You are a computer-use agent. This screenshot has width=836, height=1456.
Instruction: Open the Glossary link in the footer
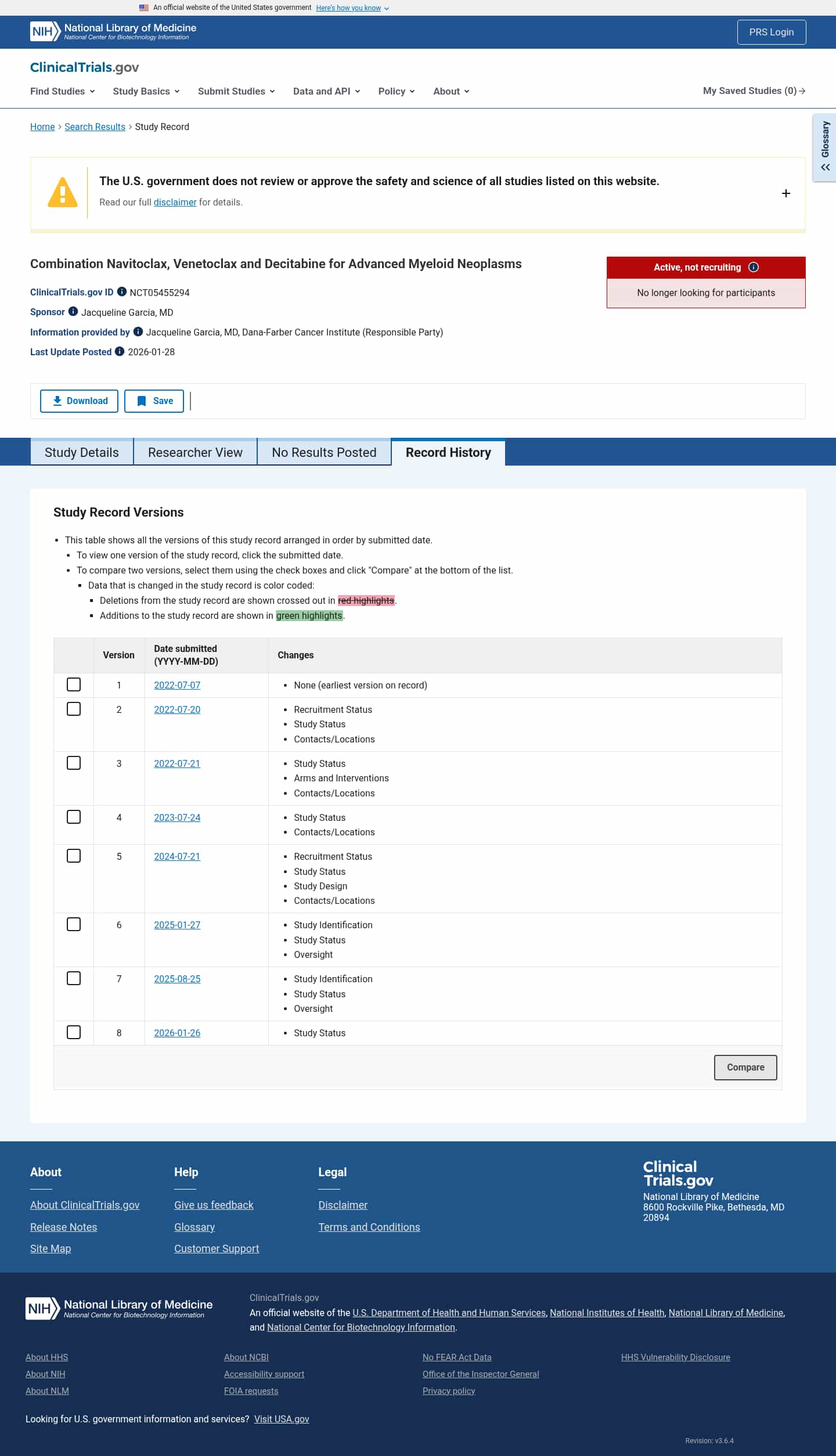[x=194, y=1227]
